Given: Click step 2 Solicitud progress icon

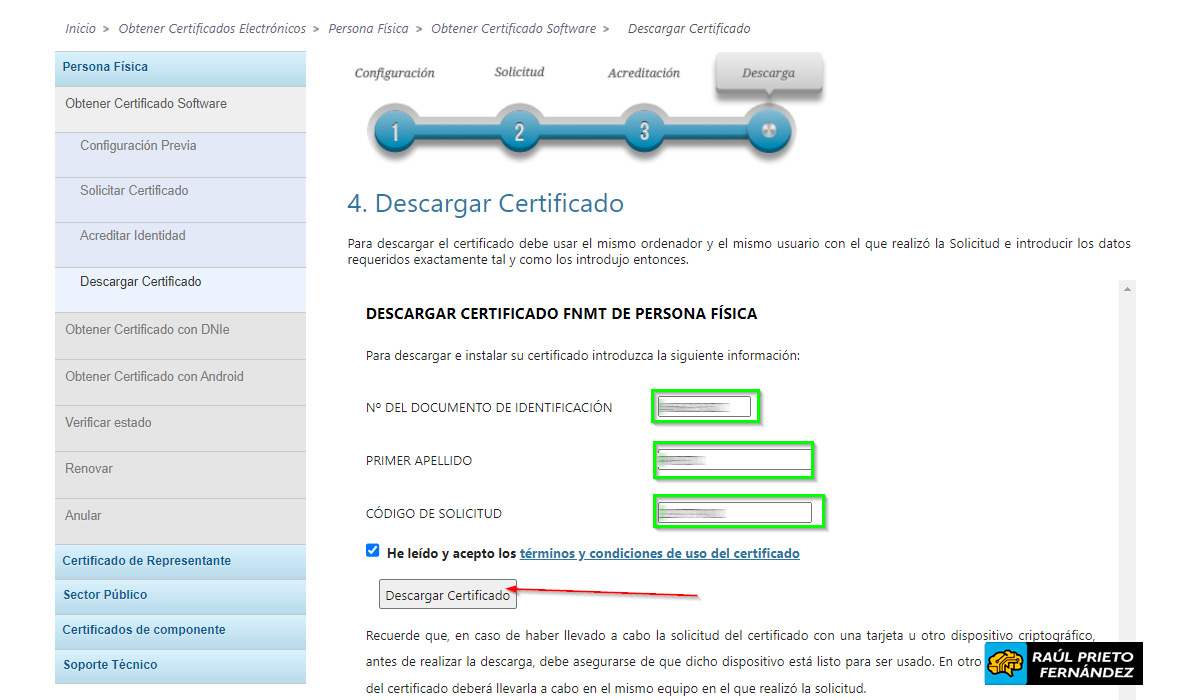Looking at the screenshot, I should point(519,130).
